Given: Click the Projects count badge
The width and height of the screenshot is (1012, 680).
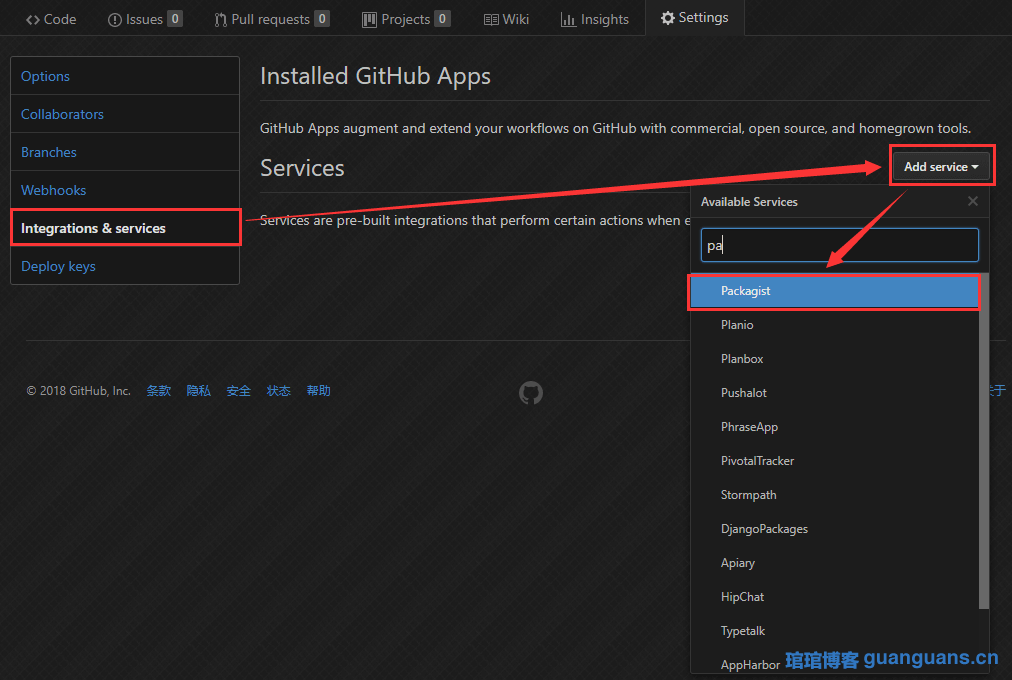Looking at the screenshot, I should coord(442,19).
